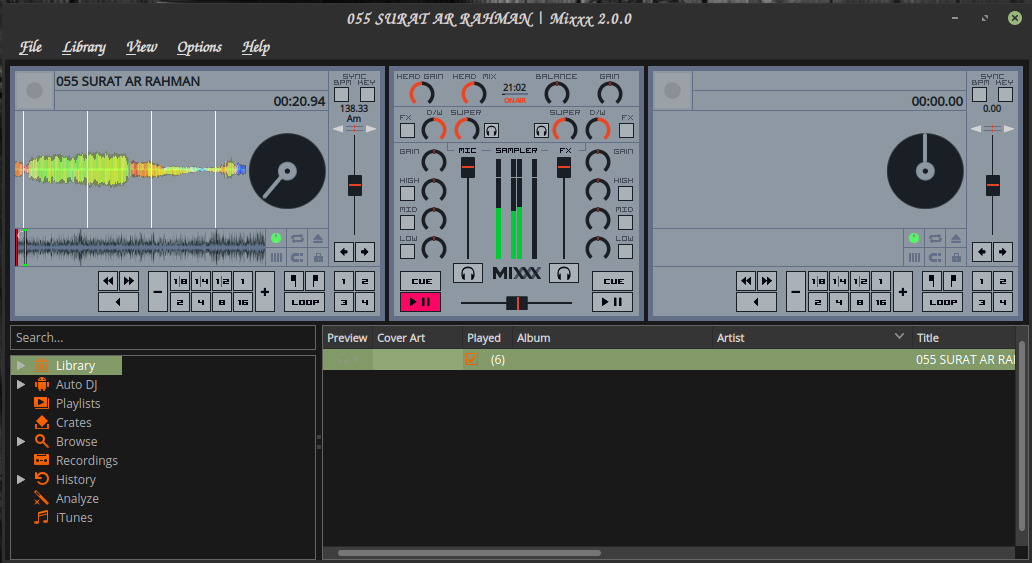The height and width of the screenshot is (563, 1032).
Task: Set loop-in marker on left deck
Action: tap(294, 281)
